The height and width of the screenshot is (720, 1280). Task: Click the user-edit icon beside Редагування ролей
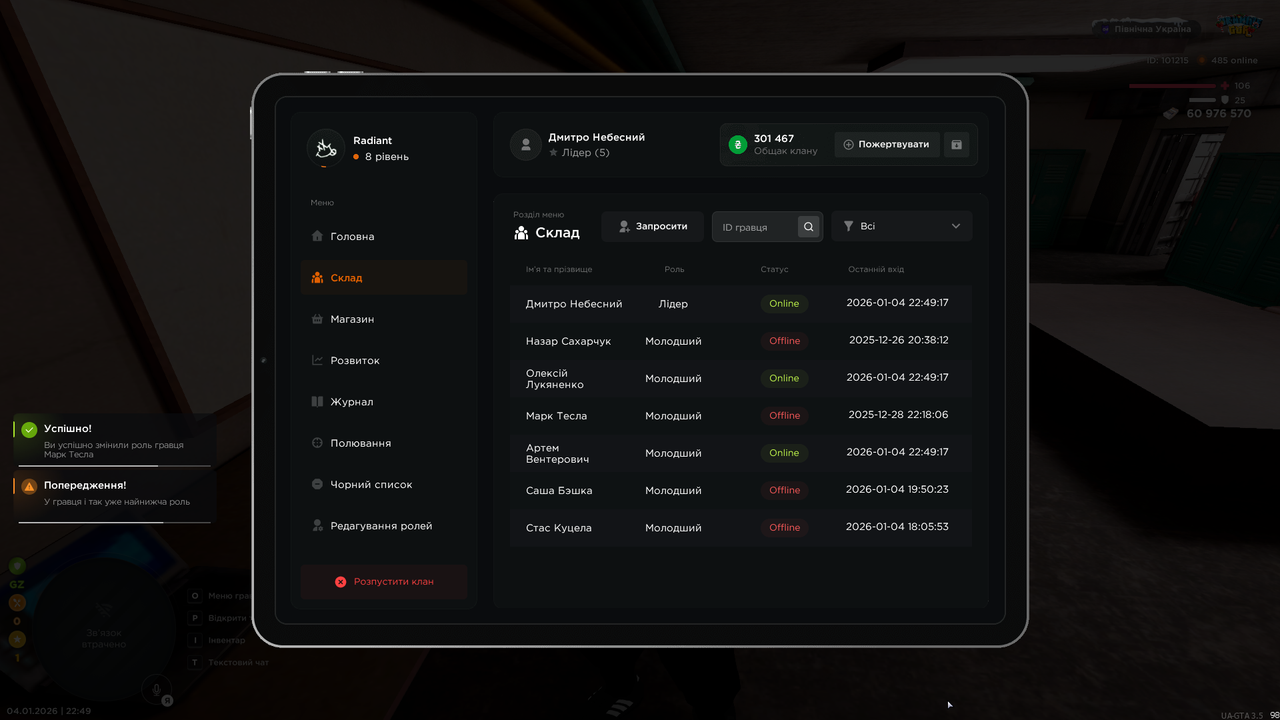coord(317,525)
